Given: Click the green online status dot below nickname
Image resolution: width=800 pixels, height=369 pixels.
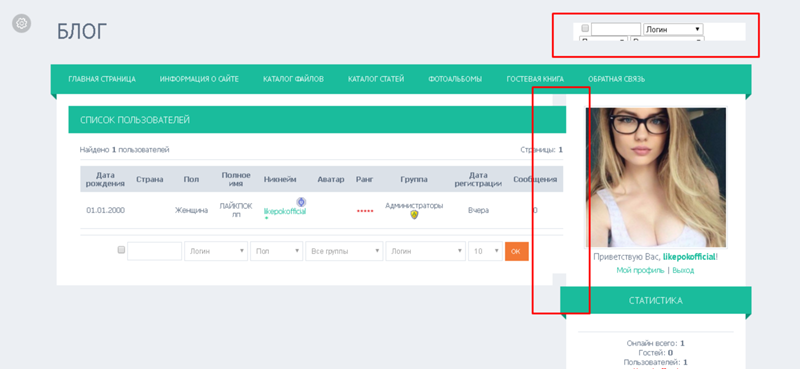Looking at the screenshot, I should click(266, 218).
